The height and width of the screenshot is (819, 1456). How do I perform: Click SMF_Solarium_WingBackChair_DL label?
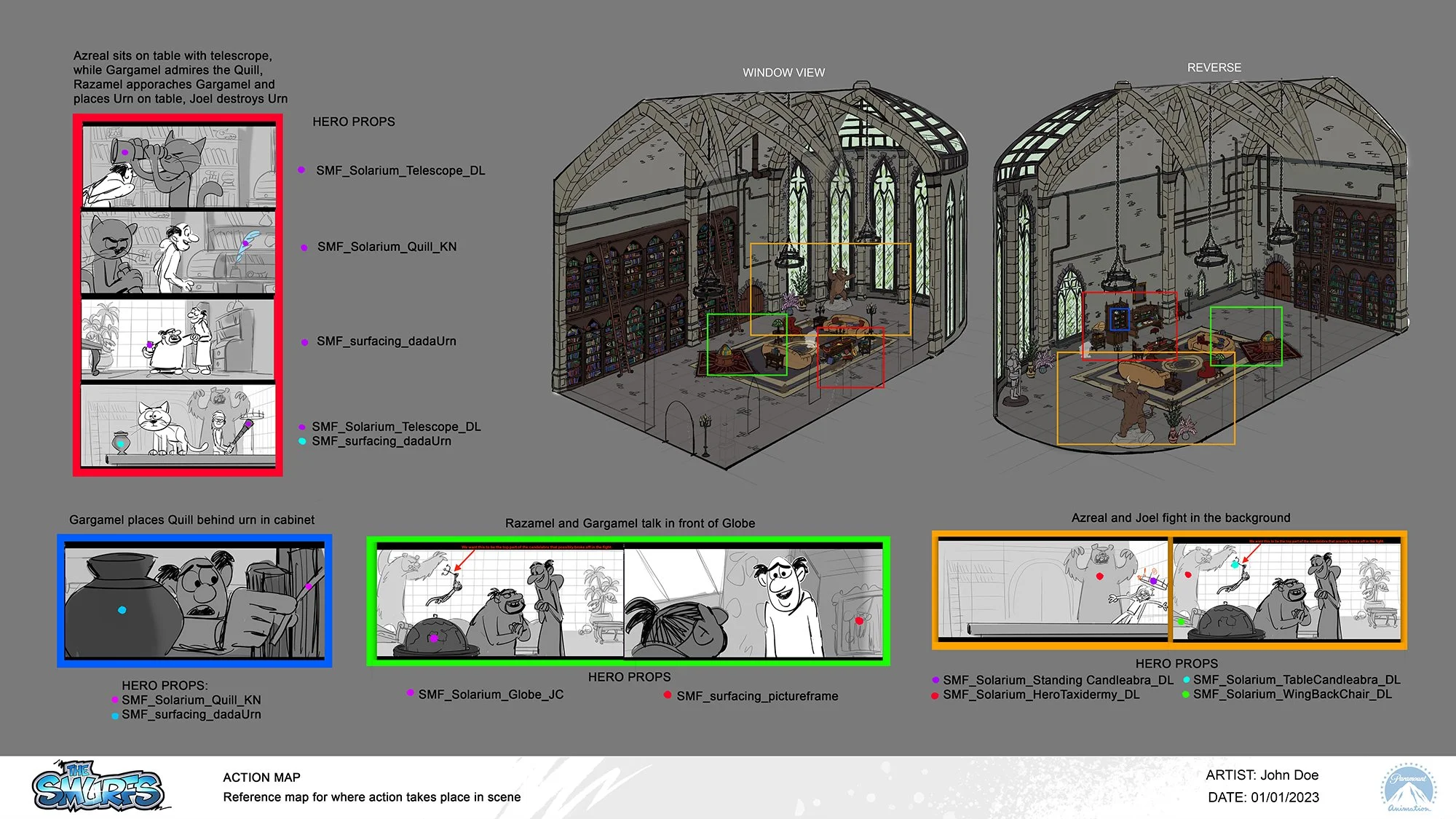coord(1292,695)
